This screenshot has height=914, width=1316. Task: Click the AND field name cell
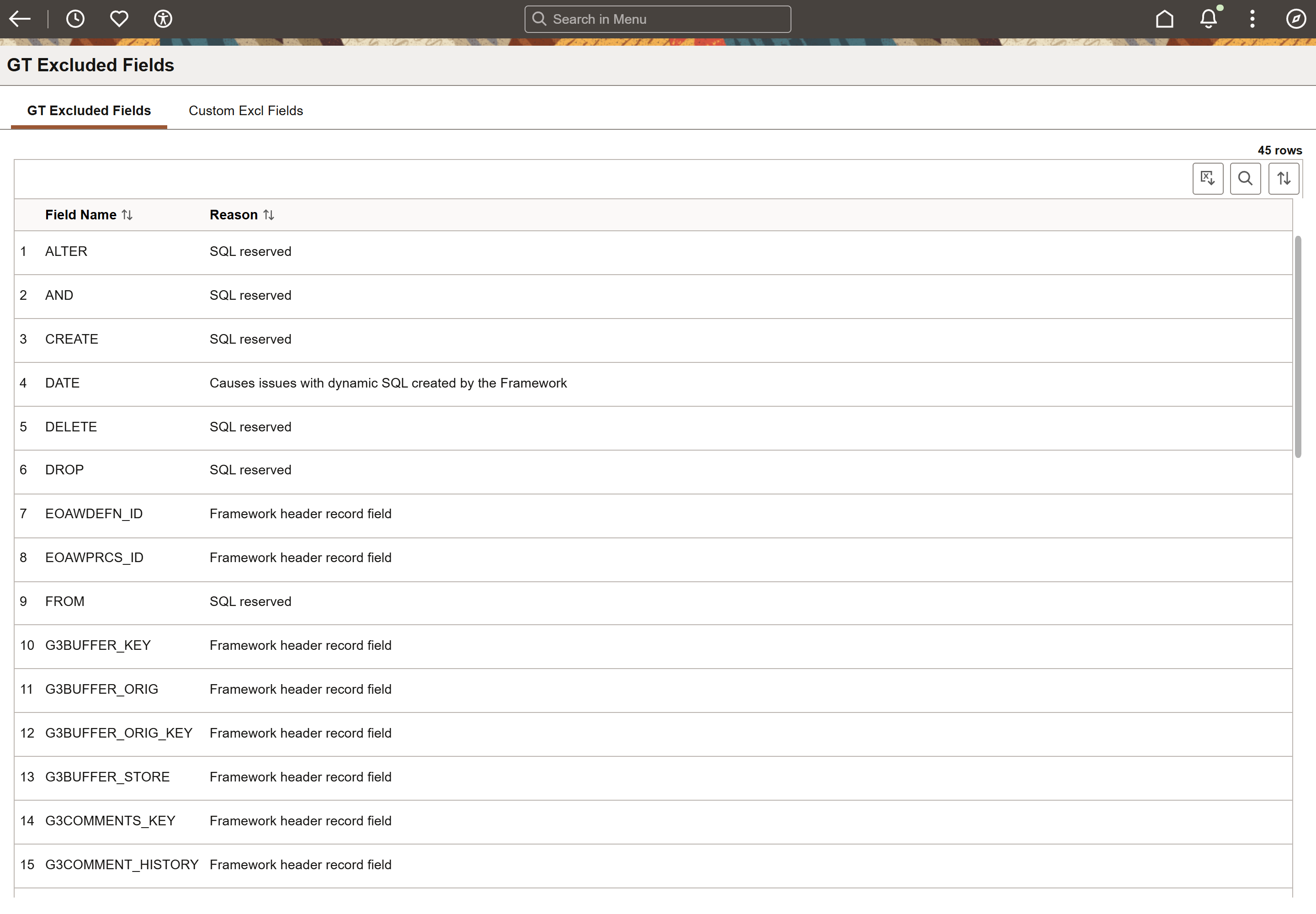click(x=59, y=296)
